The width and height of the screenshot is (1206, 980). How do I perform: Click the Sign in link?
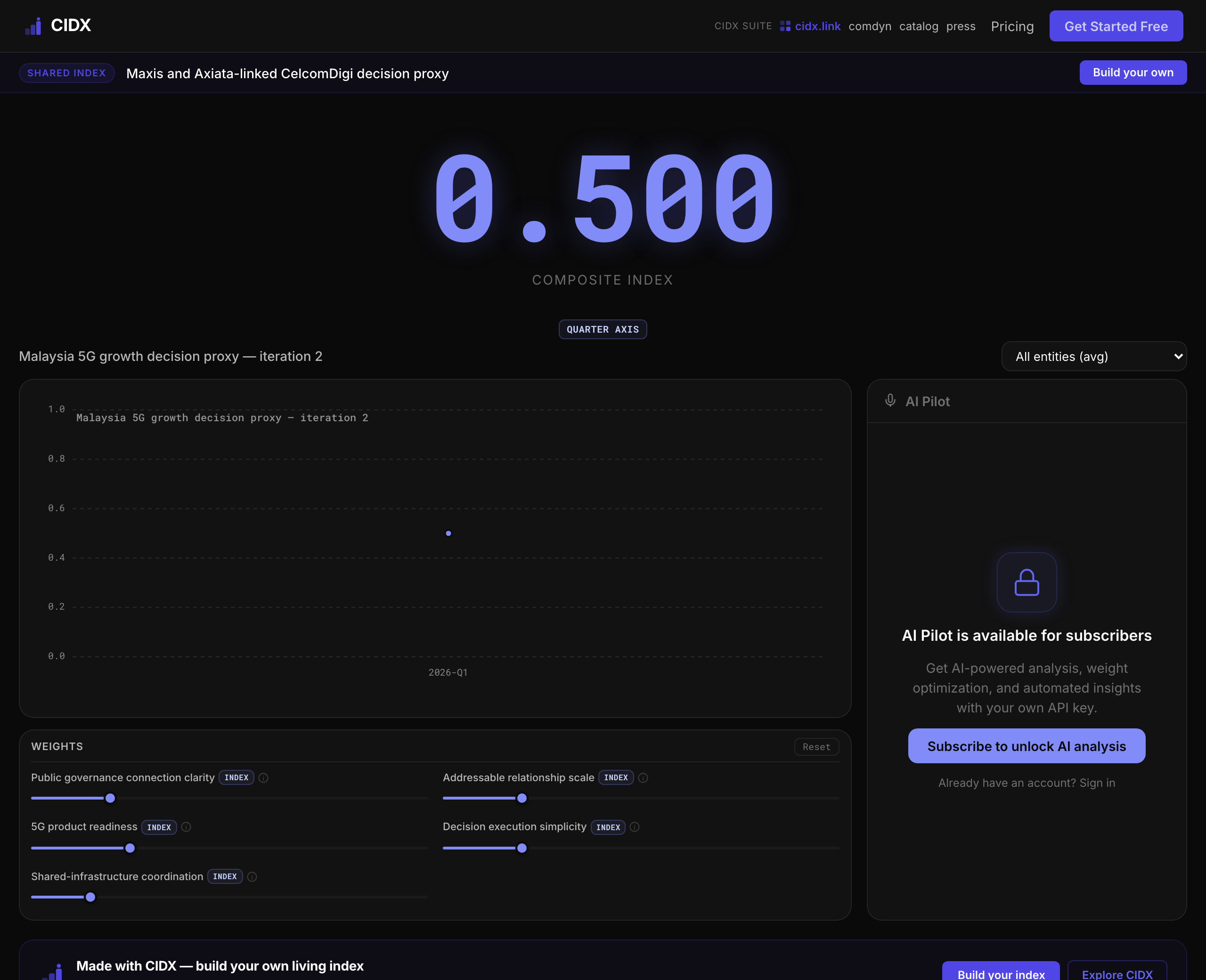click(1097, 783)
